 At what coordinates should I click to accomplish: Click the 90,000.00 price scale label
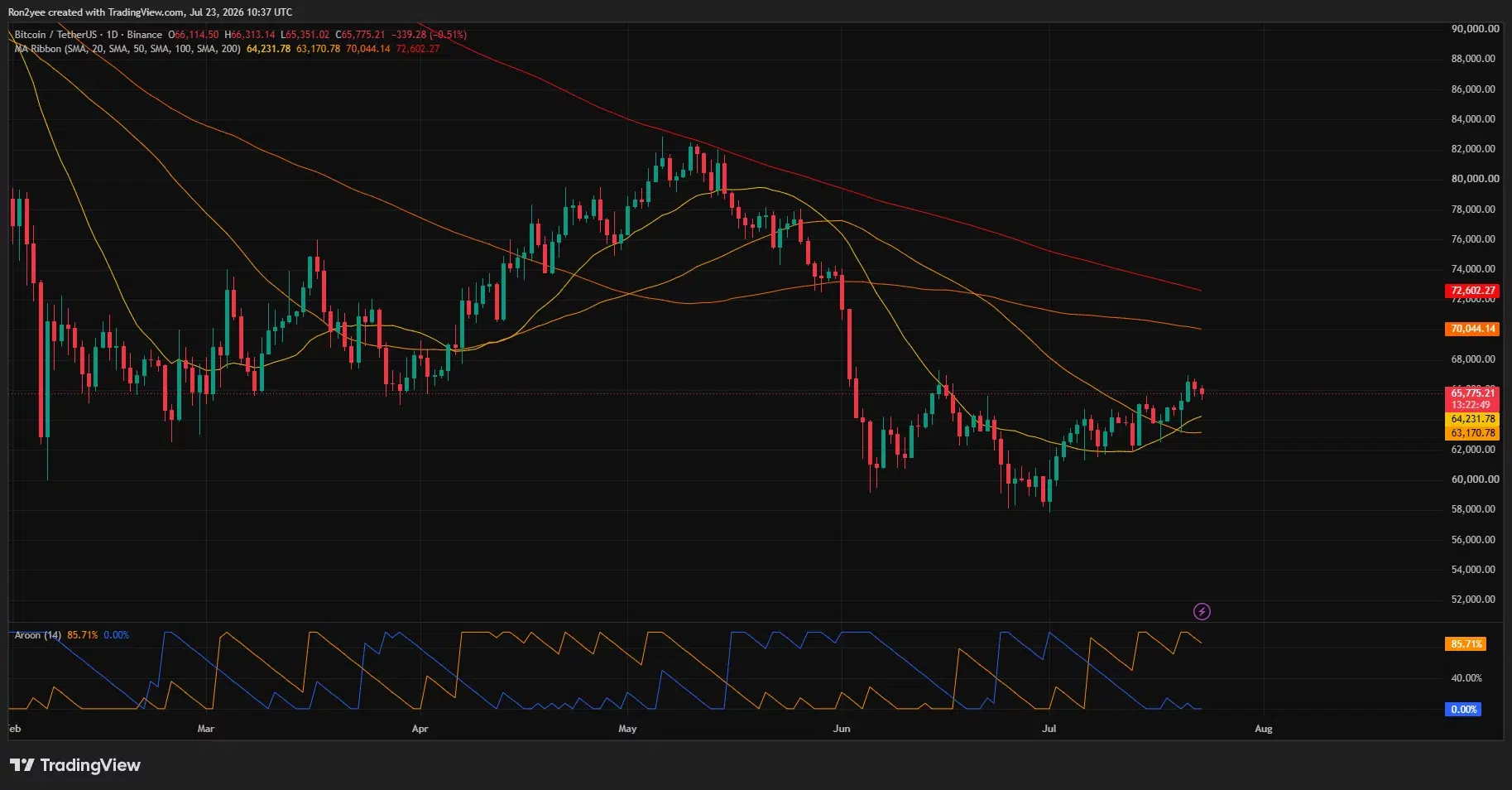[x=1475, y=29]
